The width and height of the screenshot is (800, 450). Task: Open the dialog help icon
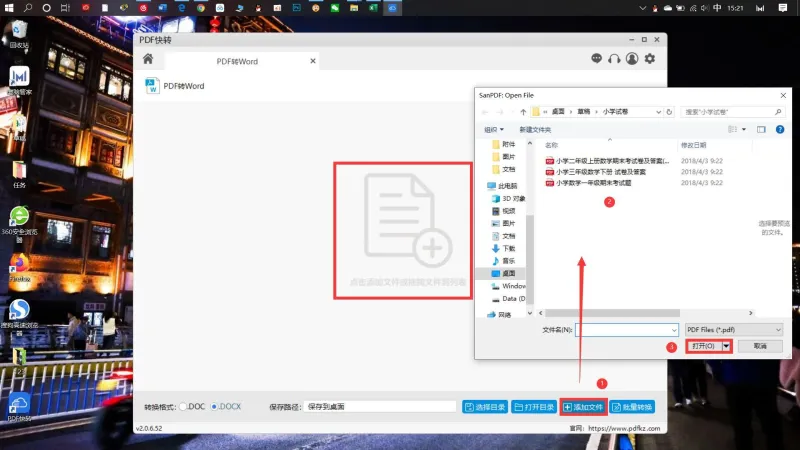(780, 130)
